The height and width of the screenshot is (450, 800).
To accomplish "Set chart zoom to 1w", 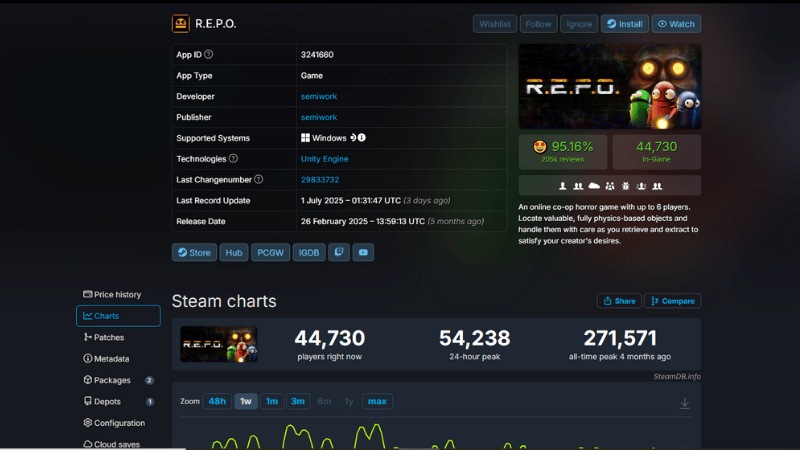I will click(246, 401).
